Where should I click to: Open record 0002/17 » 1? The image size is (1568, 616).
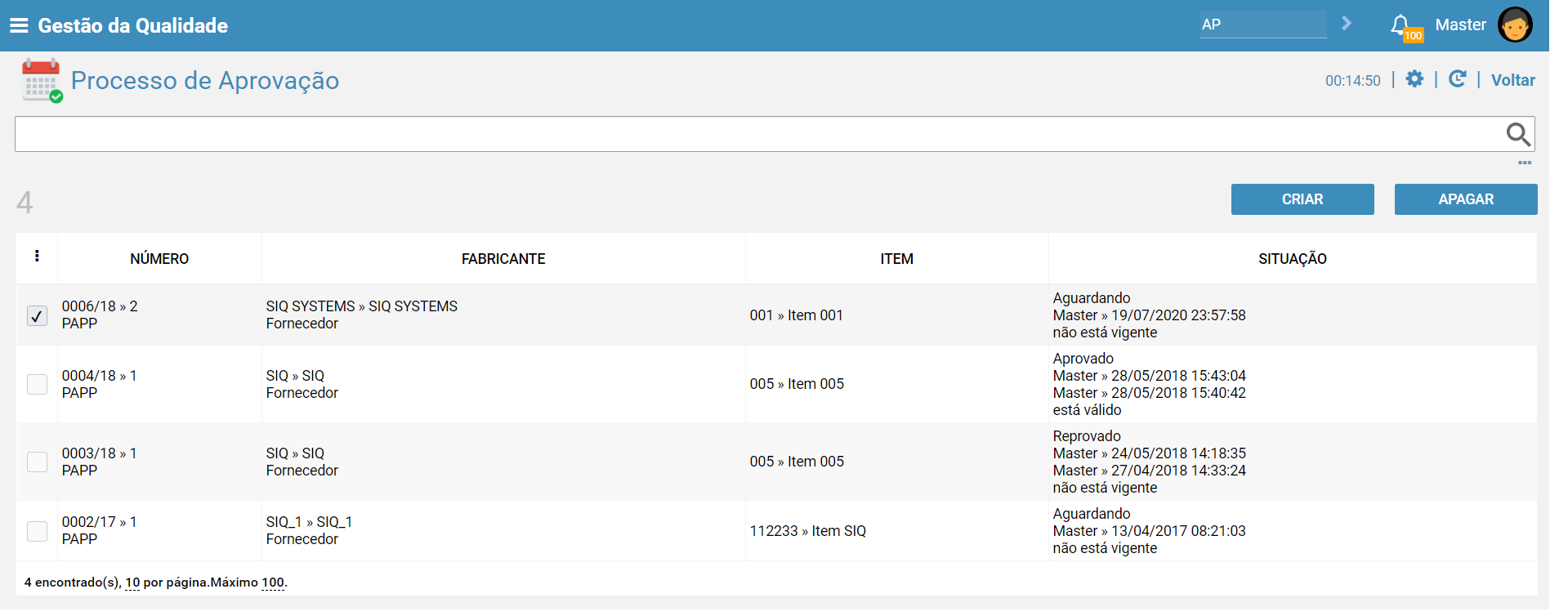click(100, 522)
